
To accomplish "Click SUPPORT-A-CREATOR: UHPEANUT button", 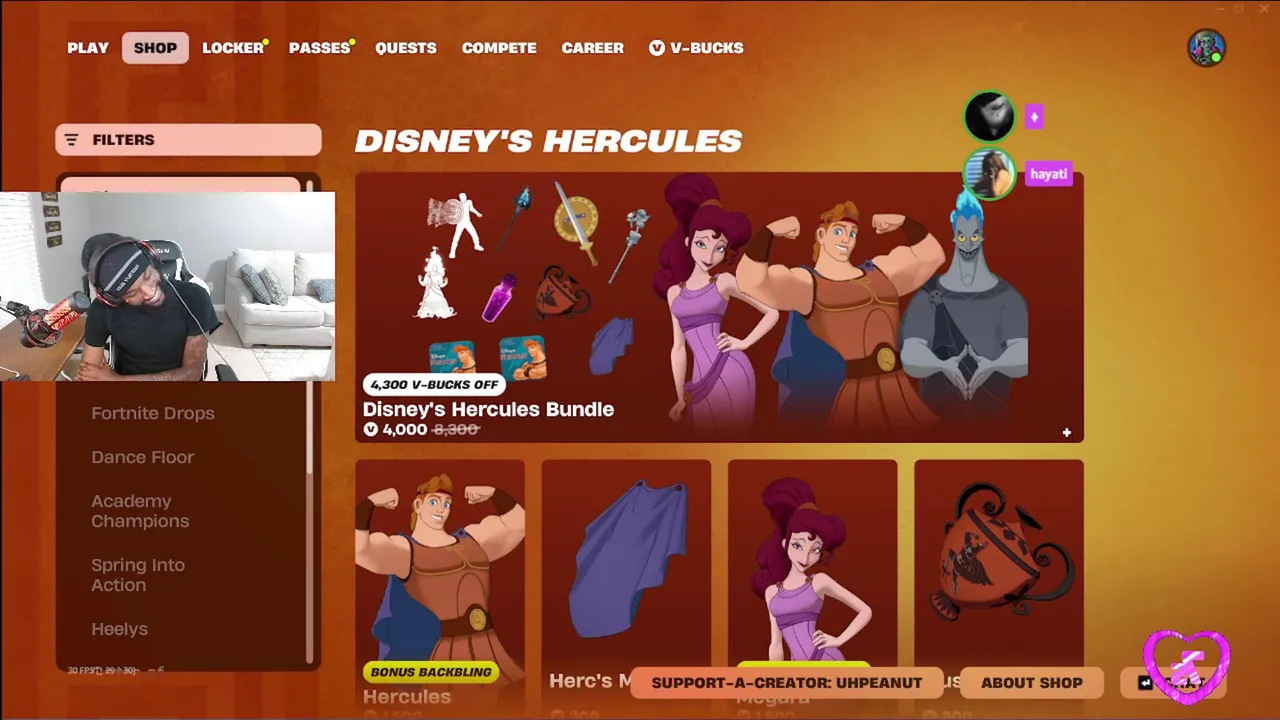I will coord(787,683).
